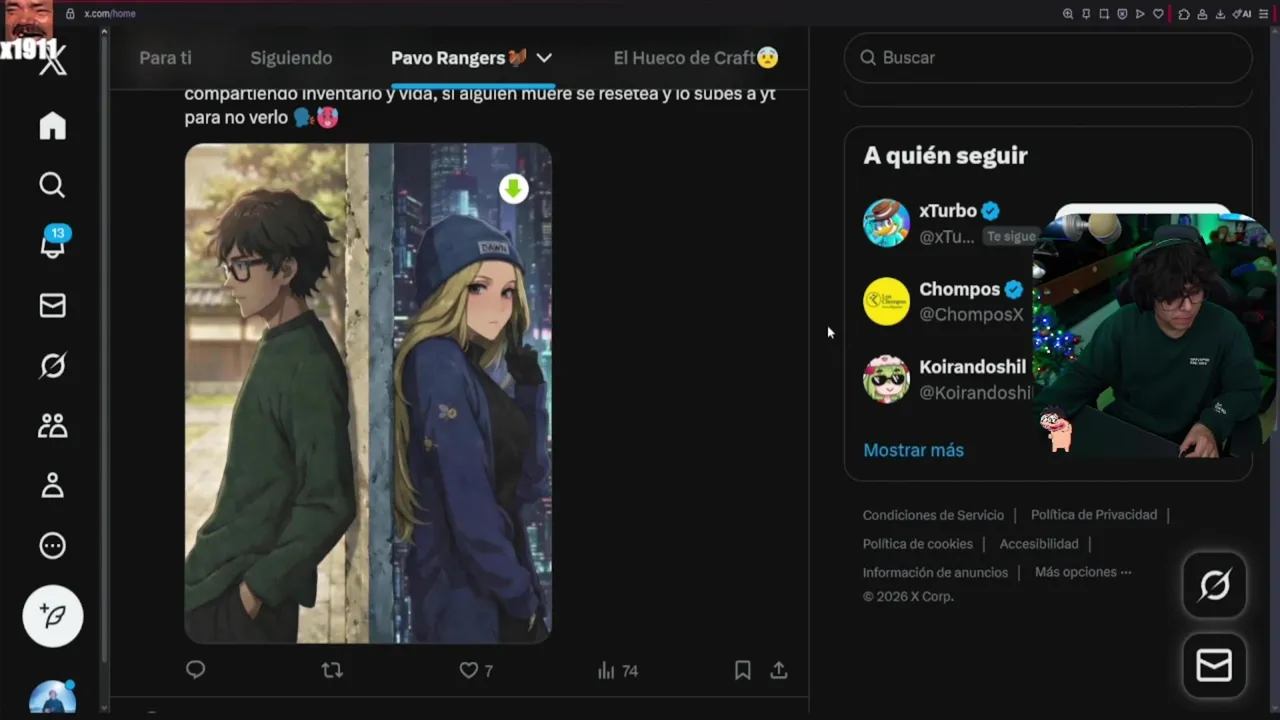Open xTurbo profile avatar
This screenshot has width=1280, height=720.
(886, 222)
